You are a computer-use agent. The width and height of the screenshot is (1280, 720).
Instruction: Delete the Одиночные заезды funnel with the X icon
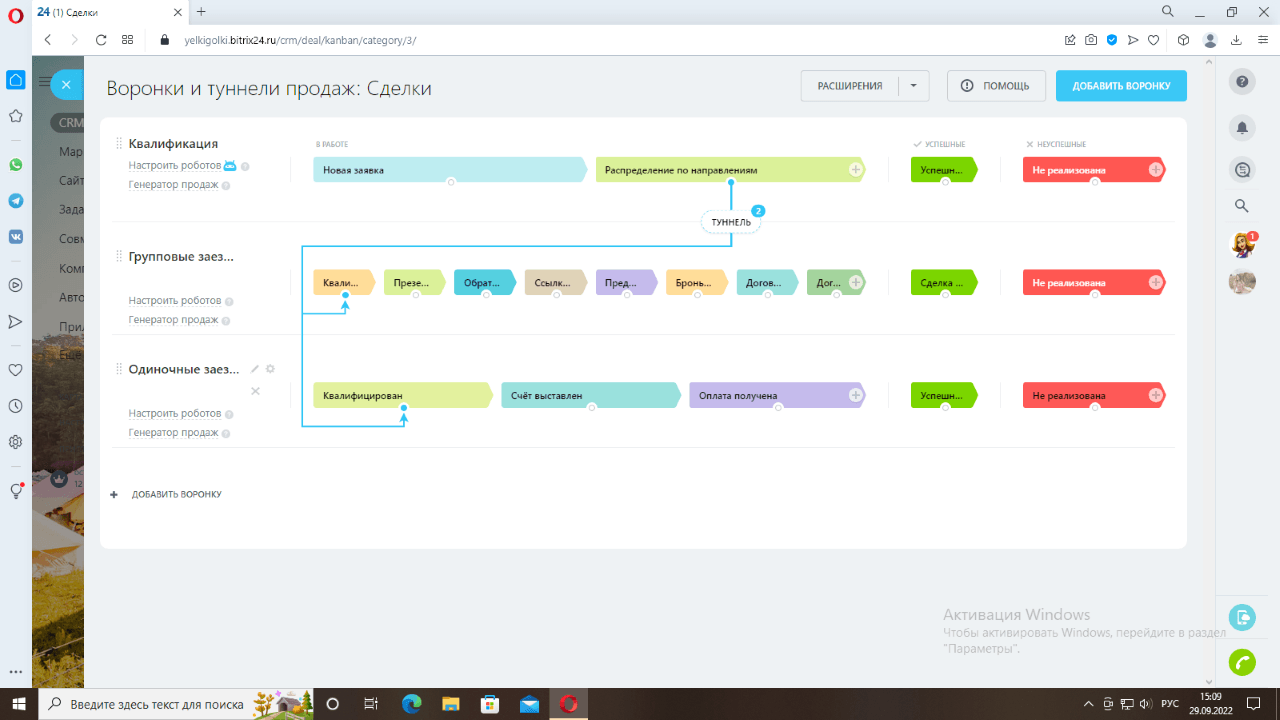(255, 391)
